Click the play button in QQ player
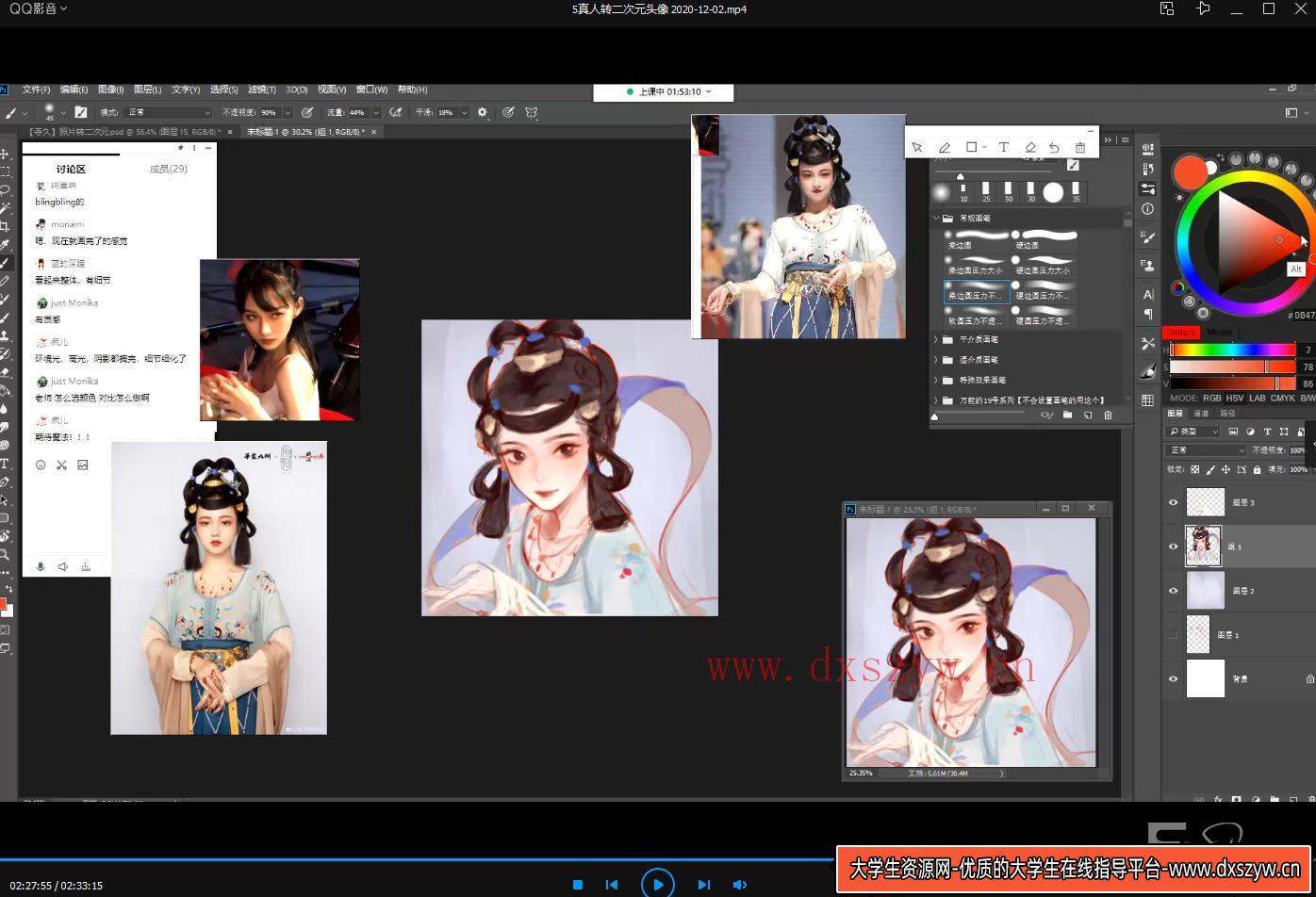This screenshot has width=1316, height=897. (x=657, y=884)
